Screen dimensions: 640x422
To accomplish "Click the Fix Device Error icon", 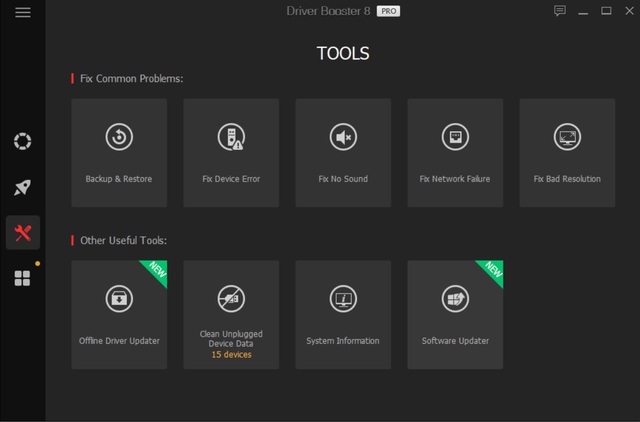I will (x=231, y=137).
